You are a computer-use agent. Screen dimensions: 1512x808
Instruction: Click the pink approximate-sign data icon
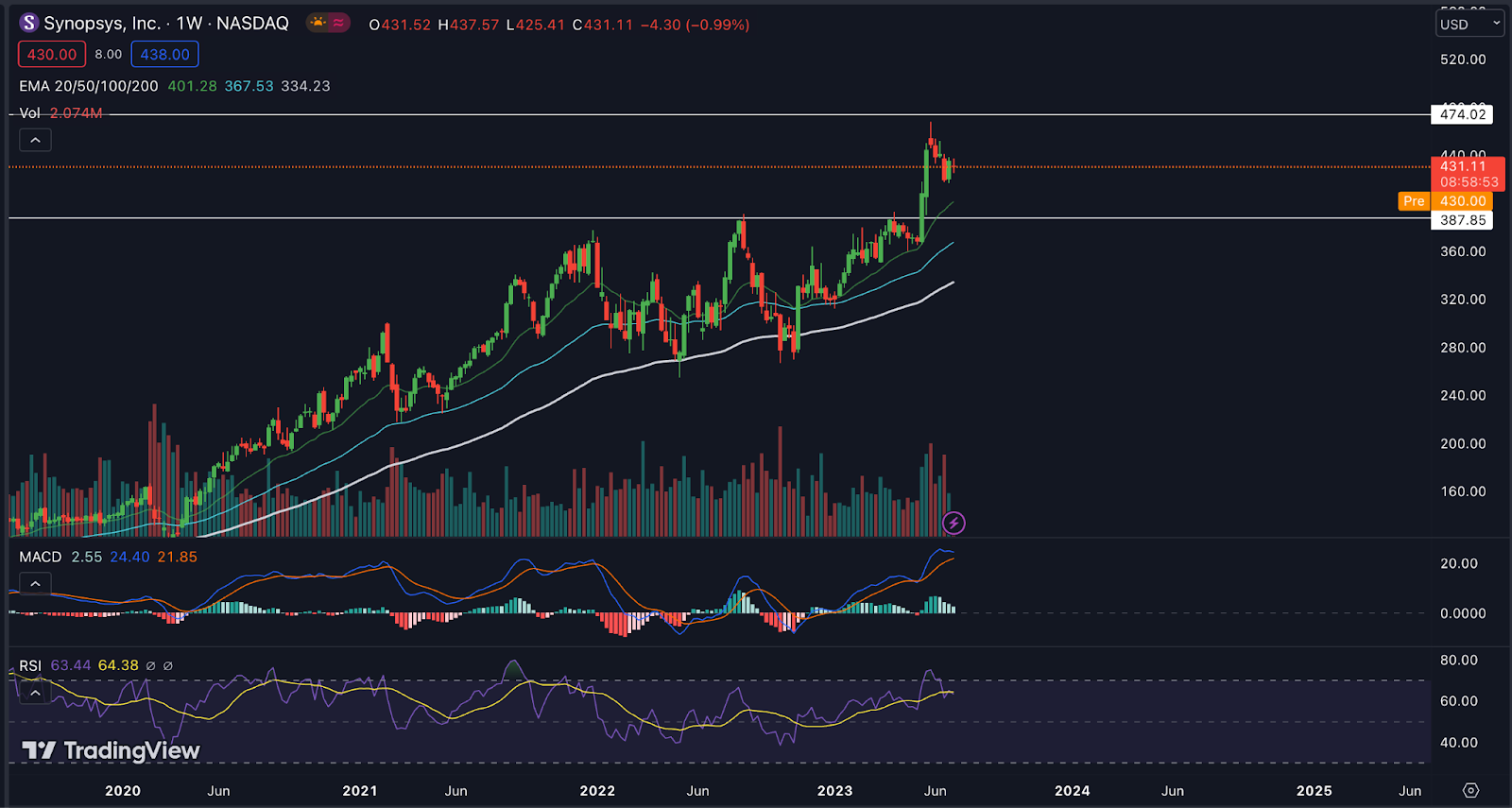338,23
